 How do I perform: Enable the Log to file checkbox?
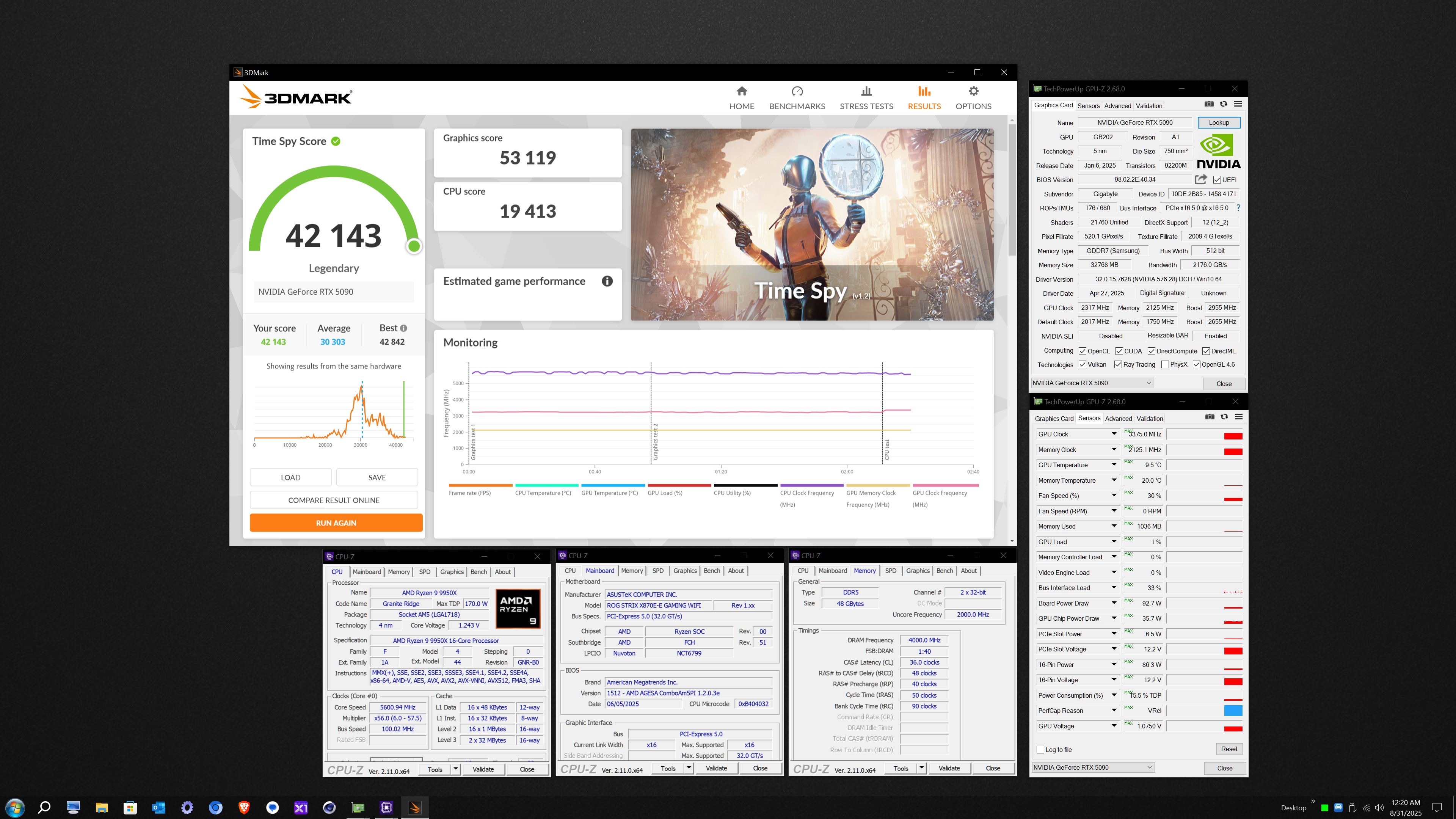pyautogui.click(x=1040, y=750)
